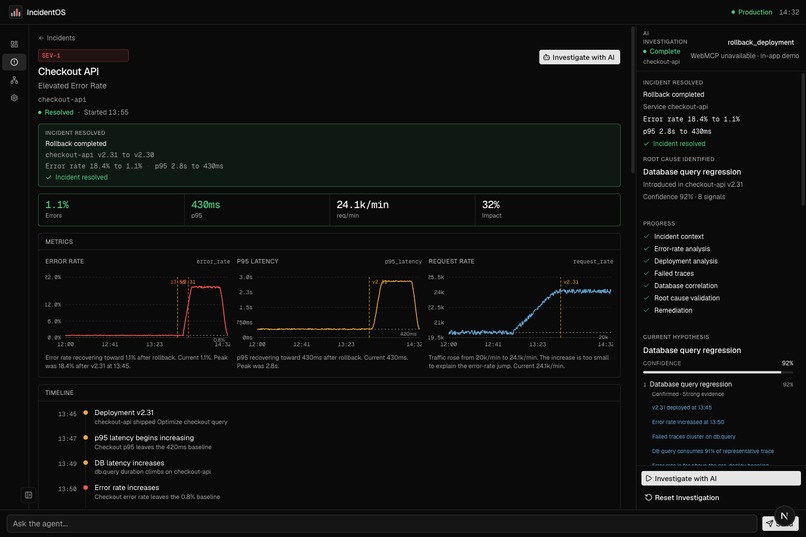
Task: Select Deployment v2.31 timeline event
Action: [x=124, y=413]
